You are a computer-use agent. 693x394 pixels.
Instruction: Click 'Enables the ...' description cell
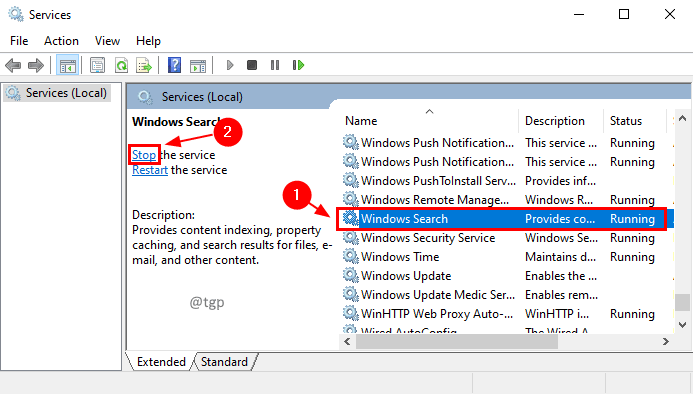click(x=561, y=275)
